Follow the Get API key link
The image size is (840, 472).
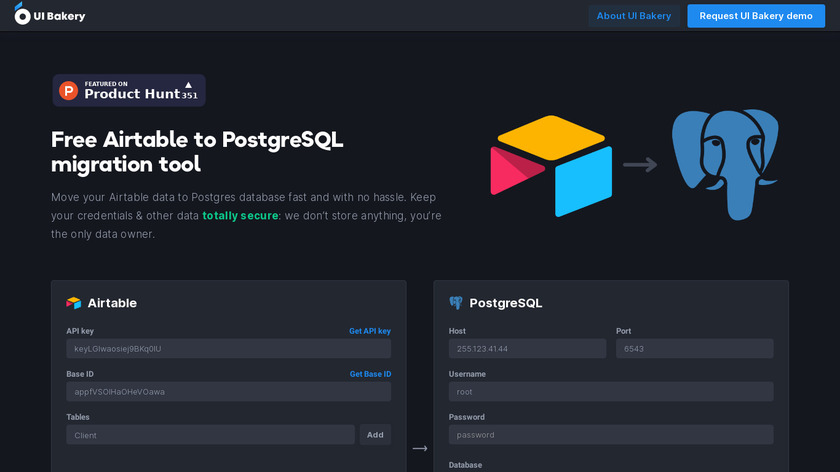point(370,331)
